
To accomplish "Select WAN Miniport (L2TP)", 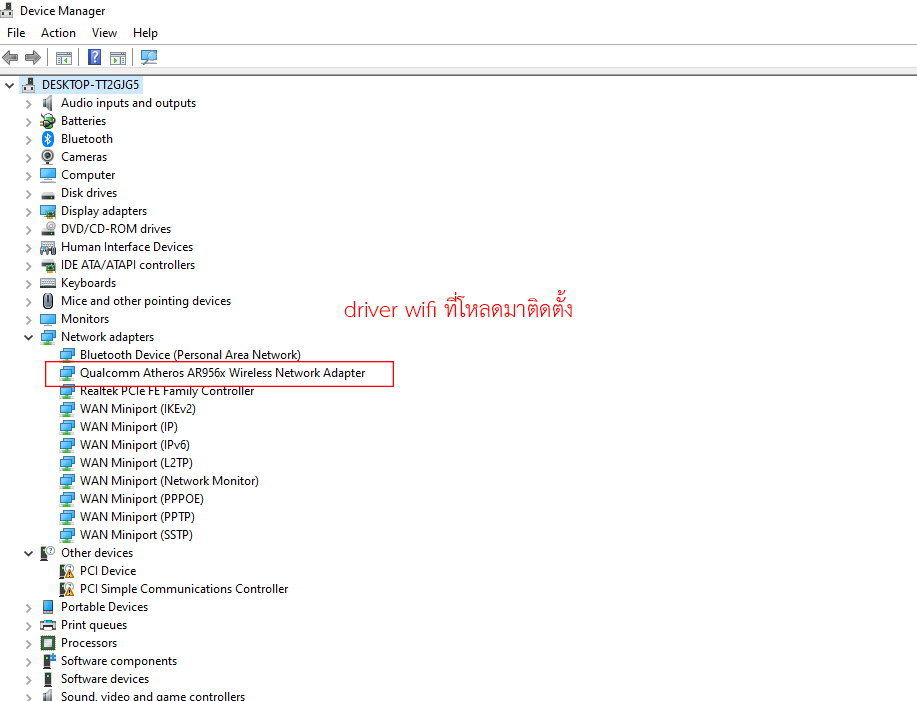I will tap(136, 463).
